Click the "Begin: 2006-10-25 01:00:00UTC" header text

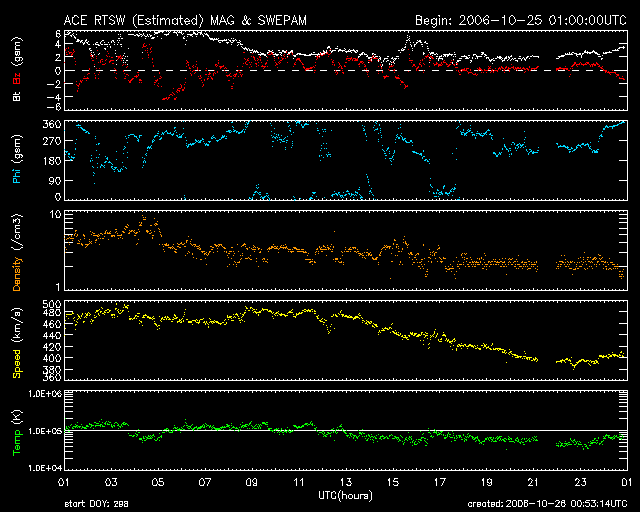[x=521, y=20]
